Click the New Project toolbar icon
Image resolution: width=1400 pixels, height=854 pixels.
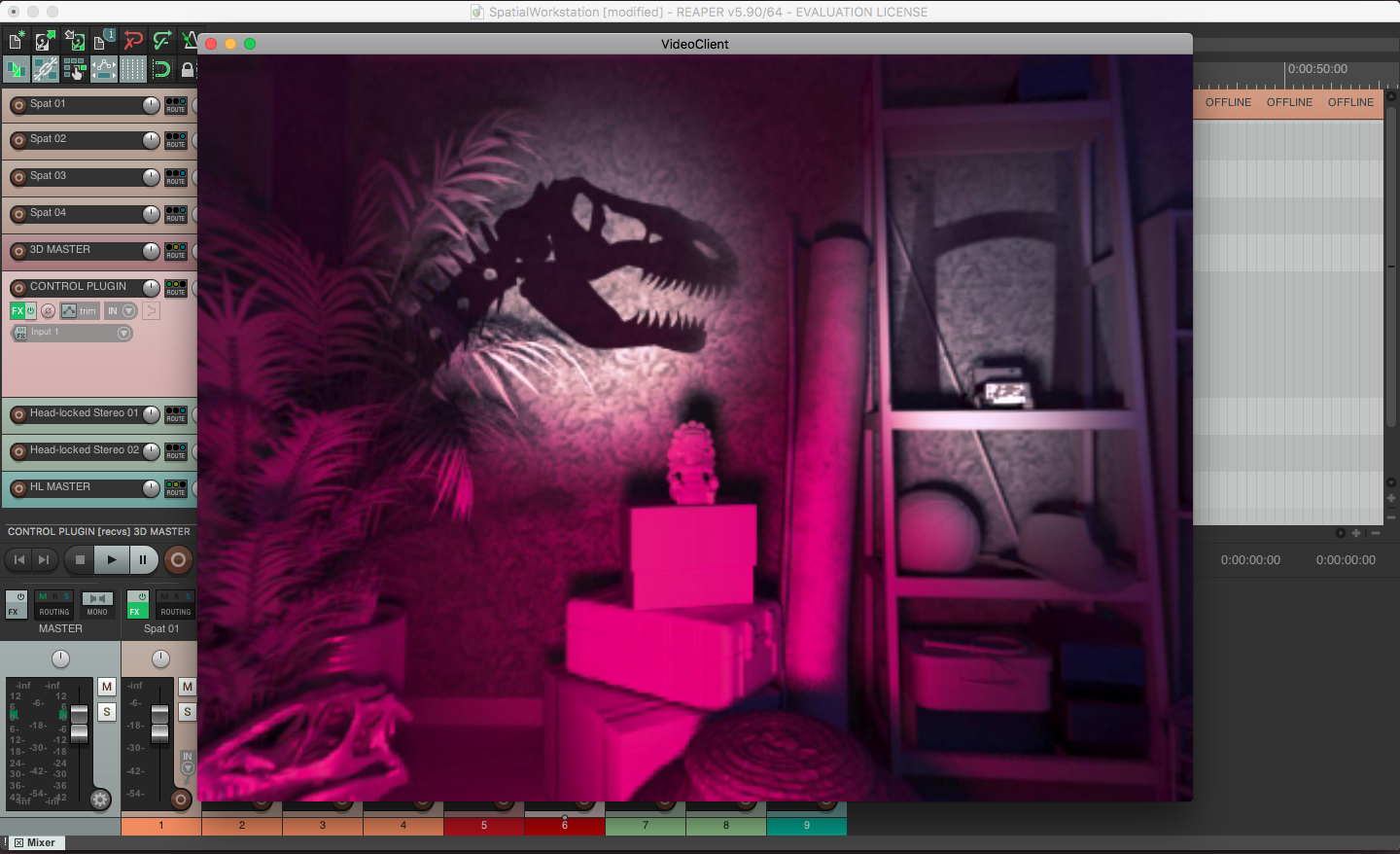[x=17, y=41]
